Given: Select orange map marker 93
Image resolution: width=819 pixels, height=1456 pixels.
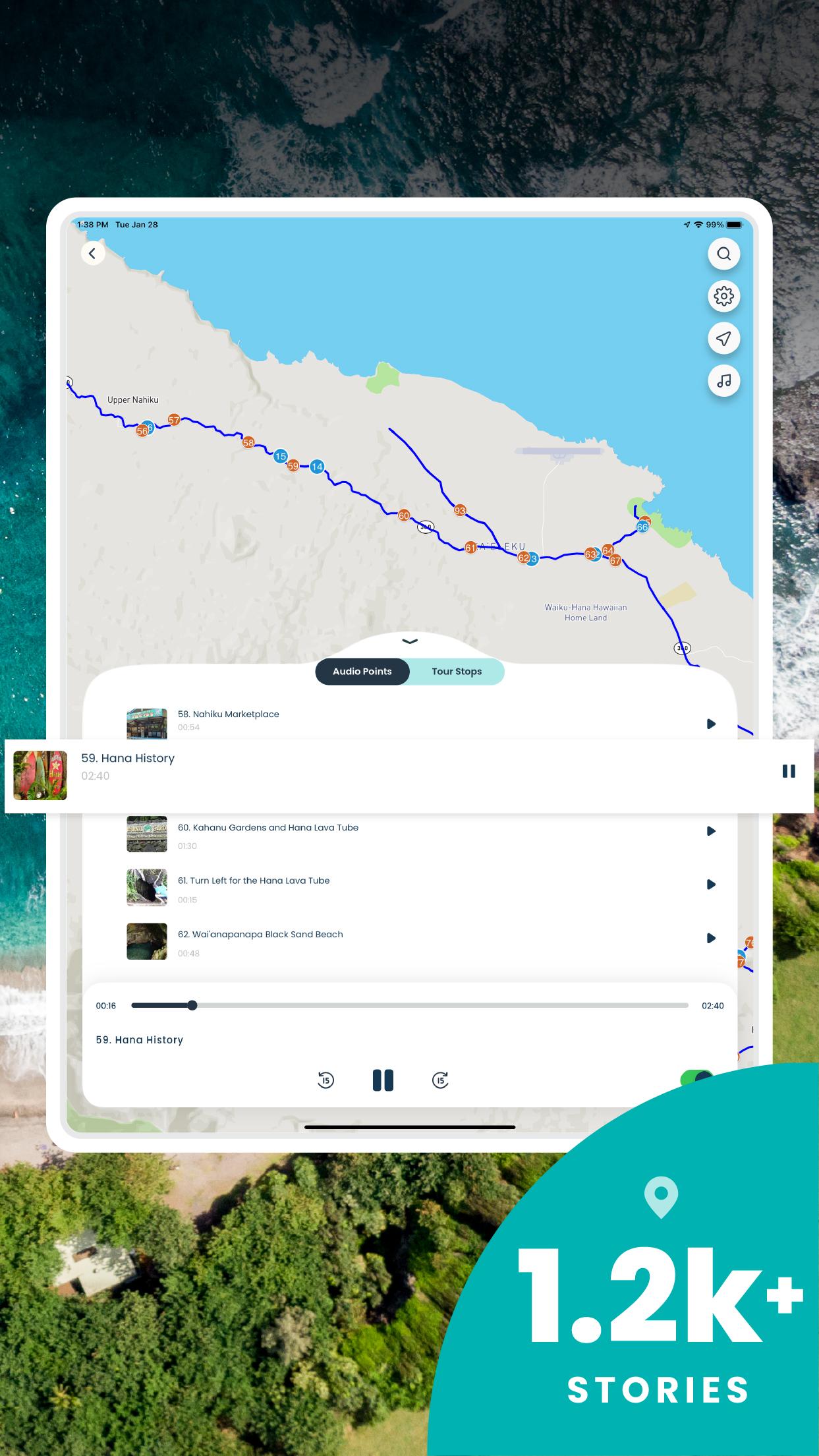Looking at the screenshot, I should 460,510.
